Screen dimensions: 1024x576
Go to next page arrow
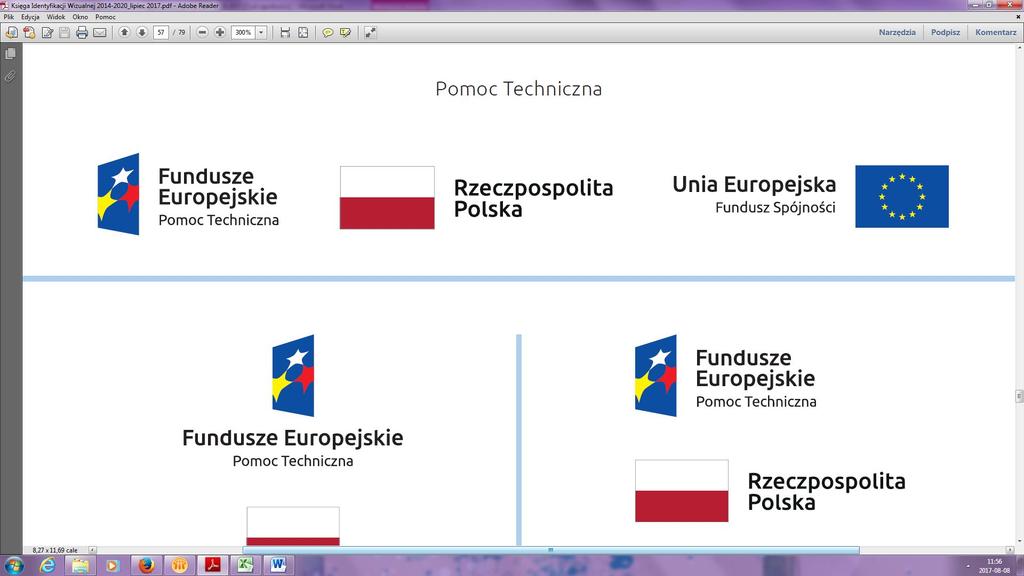pos(142,32)
